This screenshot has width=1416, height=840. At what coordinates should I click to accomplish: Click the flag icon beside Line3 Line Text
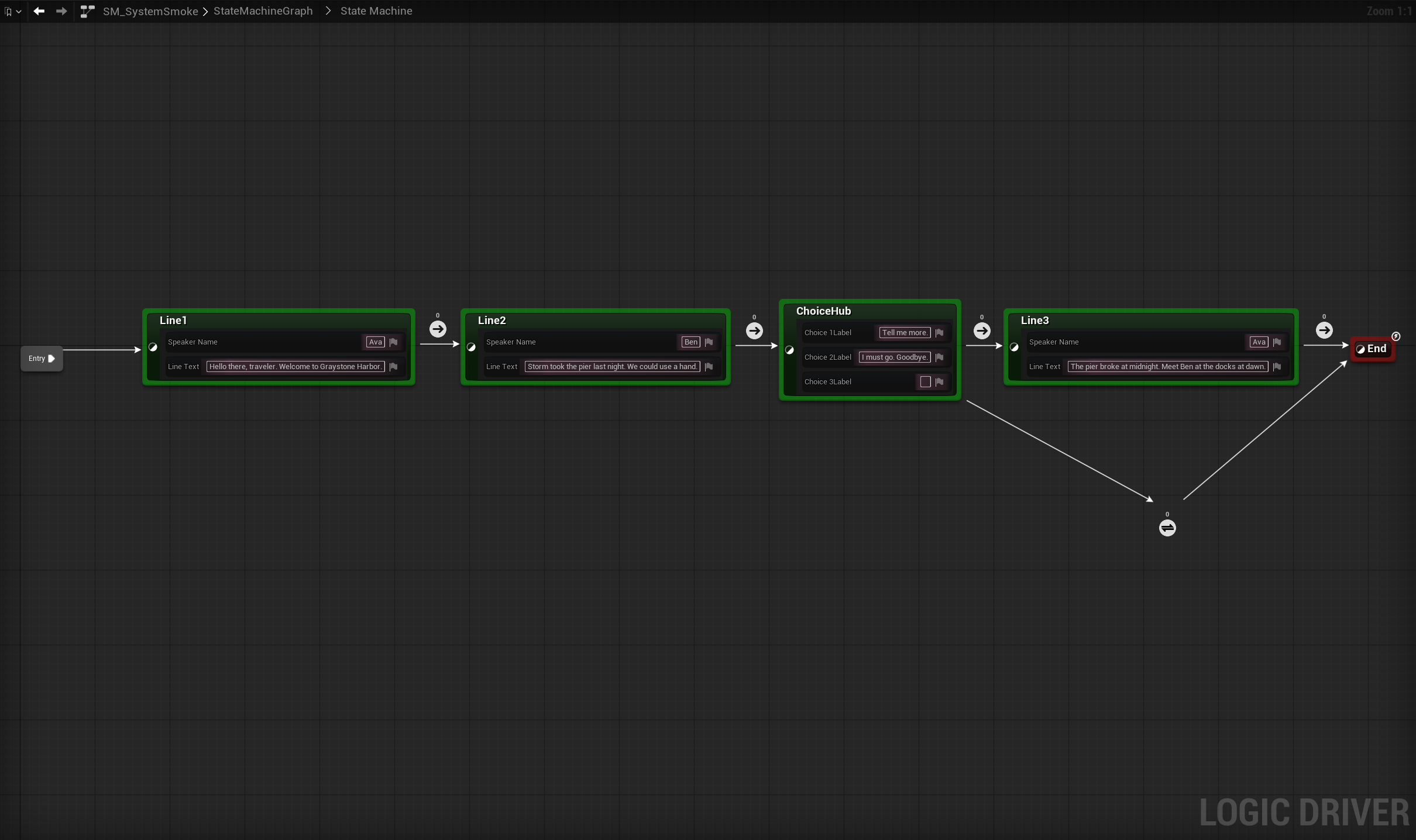pyautogui.click(x=1277, y=367)
